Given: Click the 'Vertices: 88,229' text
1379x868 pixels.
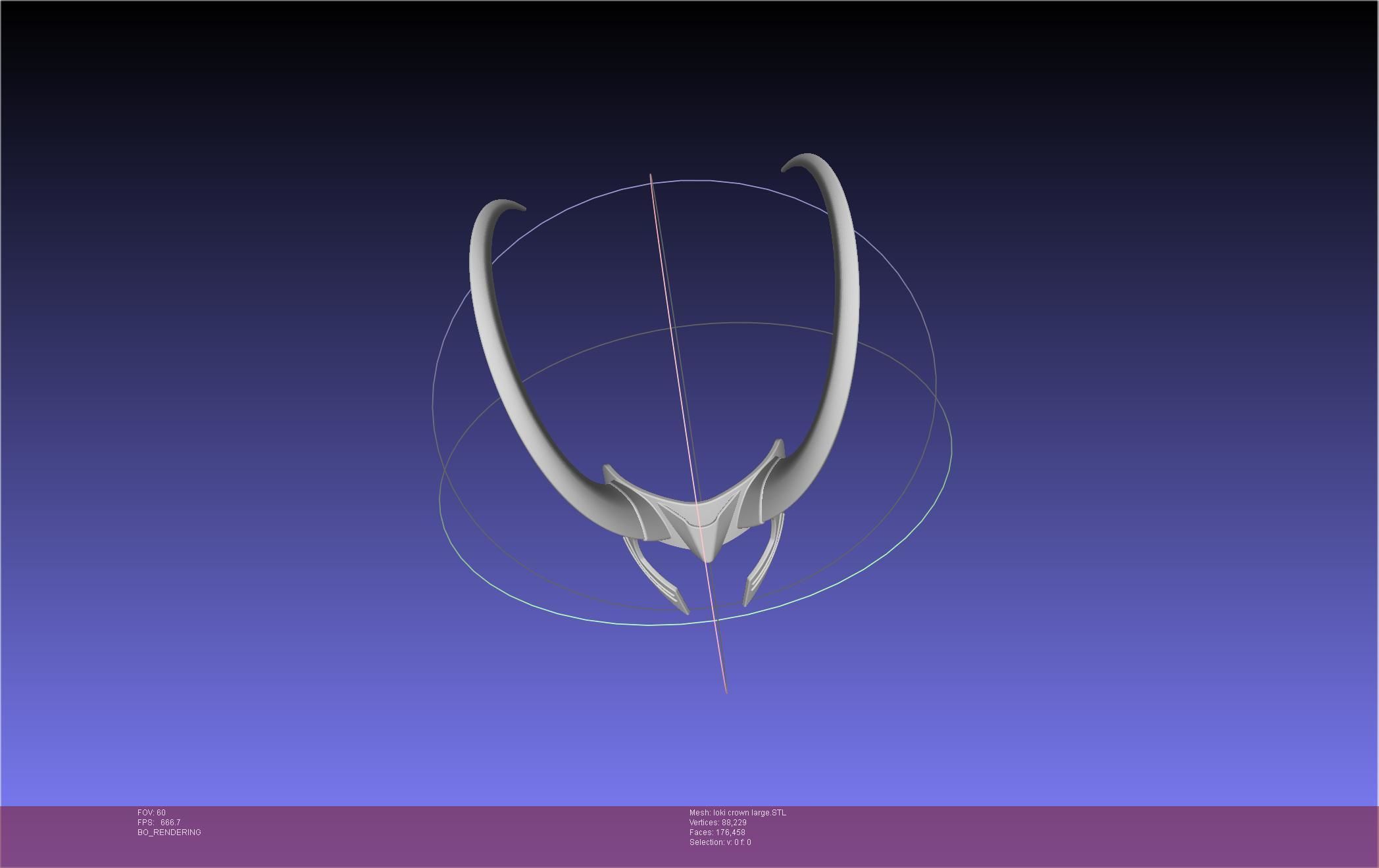Looking at the screenshot, I should pos(718,823).
